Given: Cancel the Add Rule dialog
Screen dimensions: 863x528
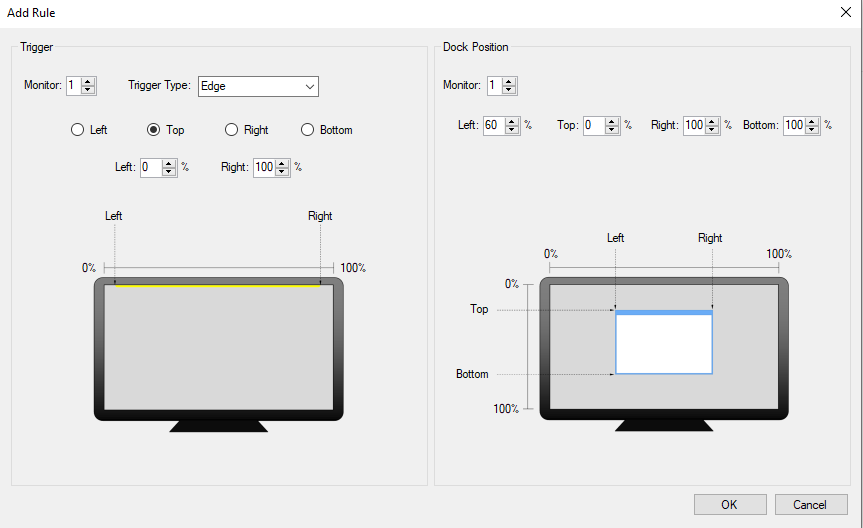Looking at the screenshot, I should pos(811,505).
